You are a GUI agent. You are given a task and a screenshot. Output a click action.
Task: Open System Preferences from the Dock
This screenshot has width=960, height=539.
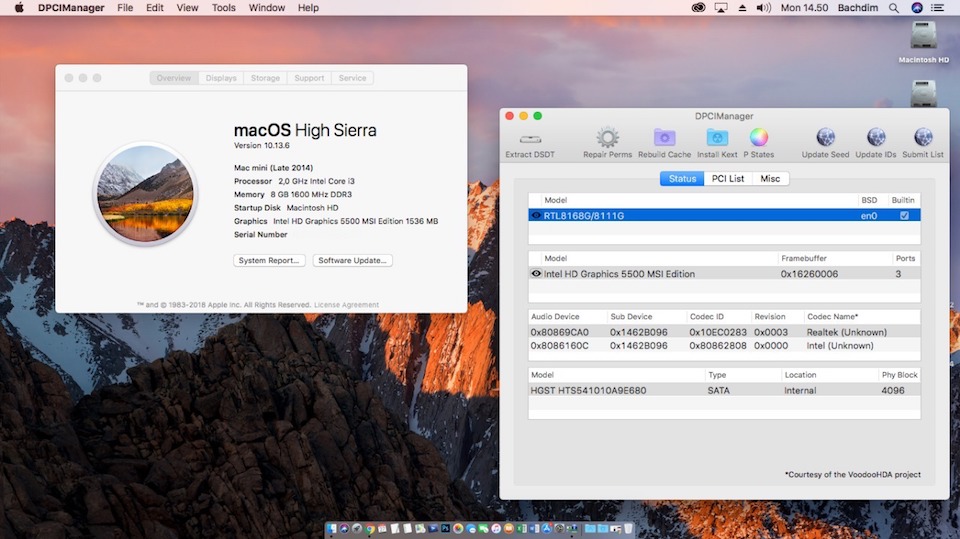(559, 529)
